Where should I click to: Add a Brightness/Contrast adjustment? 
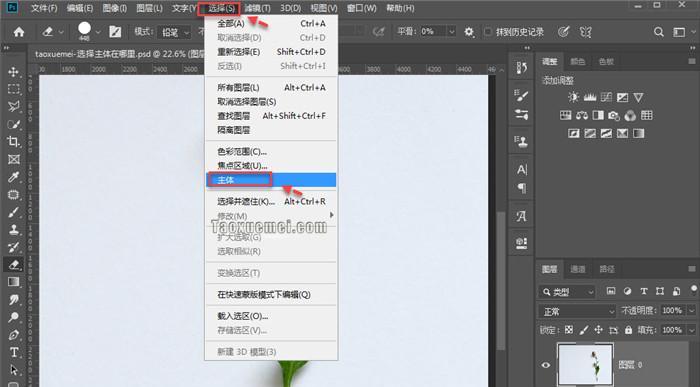pyautogui.click(x=574, y=97)
